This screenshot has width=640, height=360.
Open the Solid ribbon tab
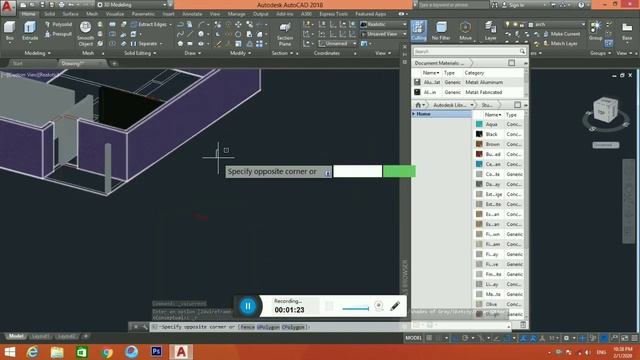coord(50,14)
